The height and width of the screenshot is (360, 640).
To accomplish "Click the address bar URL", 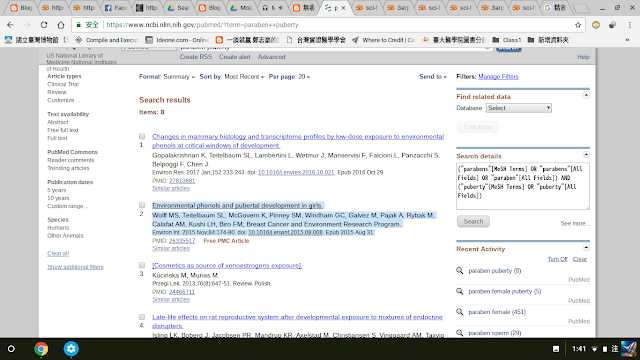I will coord(202,25).
